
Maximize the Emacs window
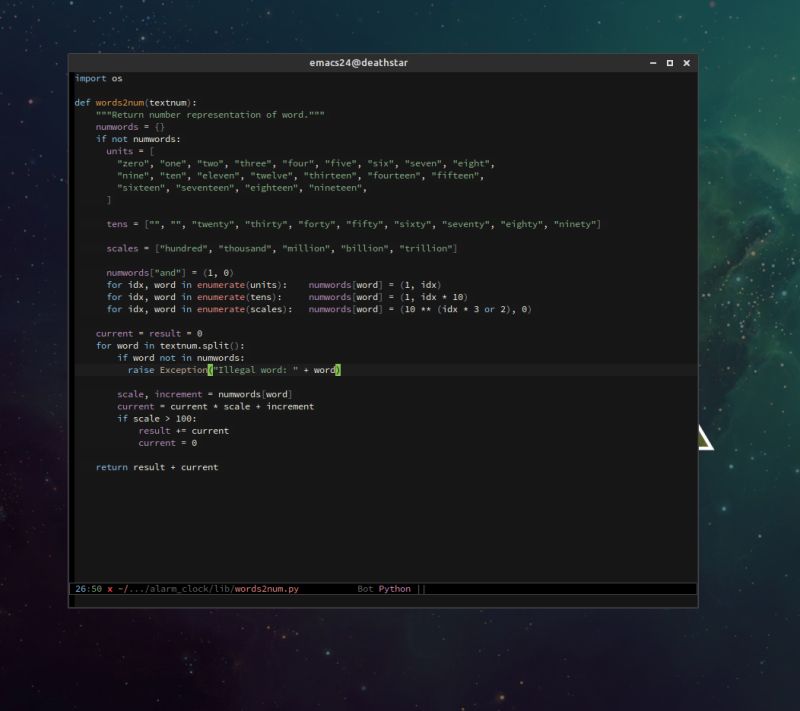[670, 63]
